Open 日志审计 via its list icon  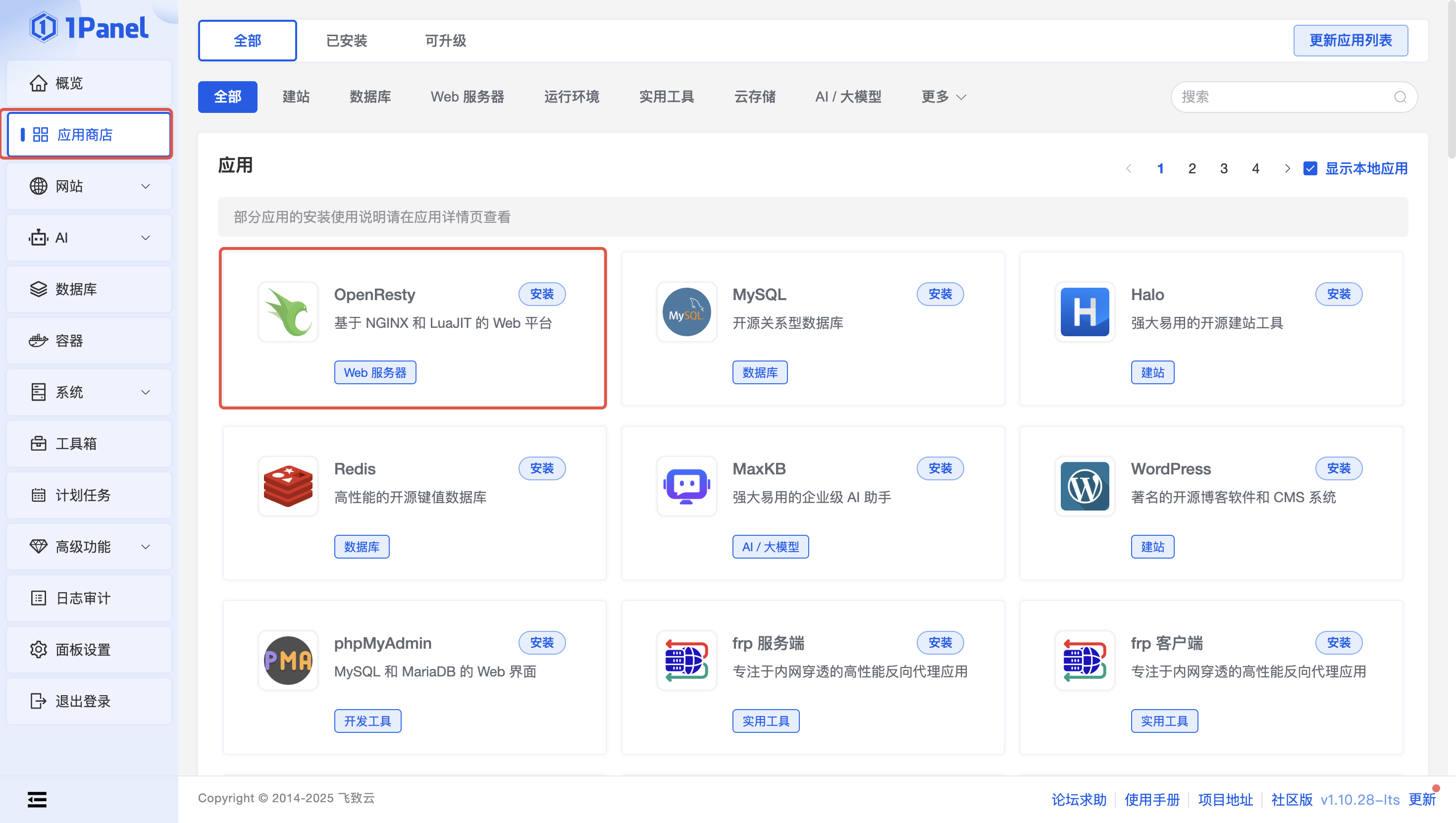point(39,598)
